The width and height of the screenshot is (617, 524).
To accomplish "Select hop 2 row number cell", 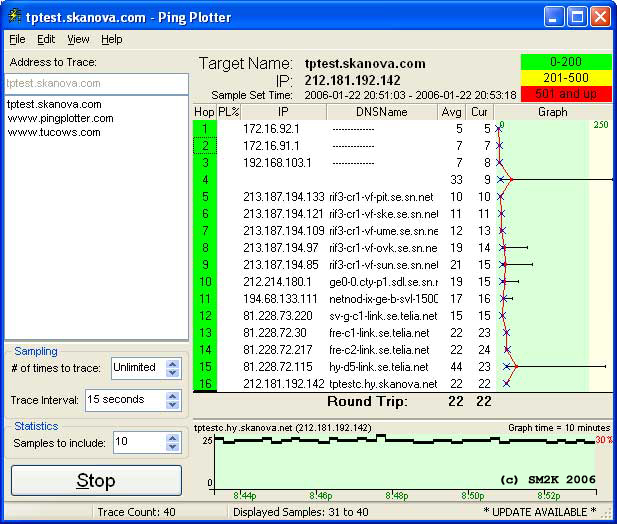I will 205,146.
